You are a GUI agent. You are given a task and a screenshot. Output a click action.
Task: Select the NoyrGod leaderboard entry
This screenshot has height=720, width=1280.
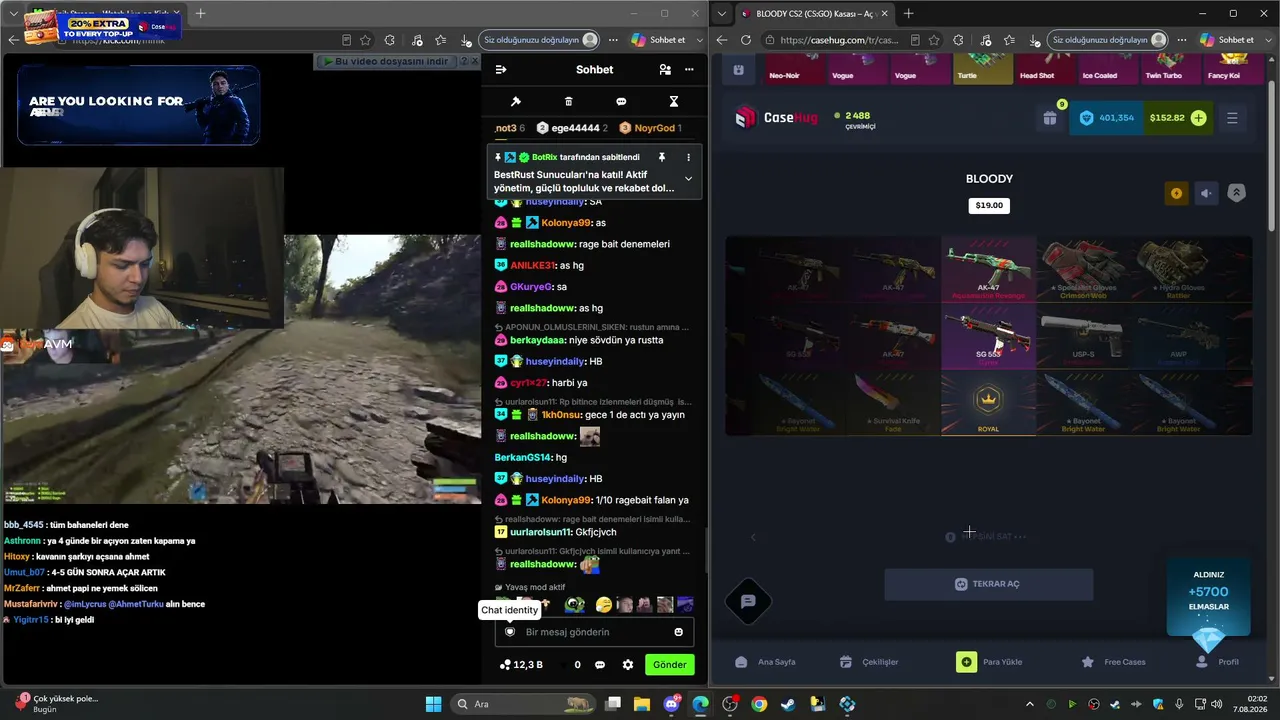tap(651, 128)
